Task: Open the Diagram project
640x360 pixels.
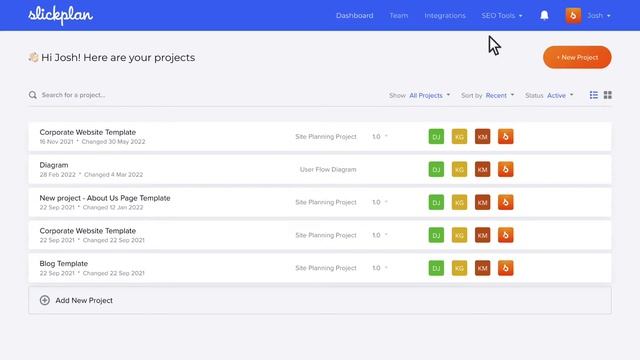Action: pos(54,165)
